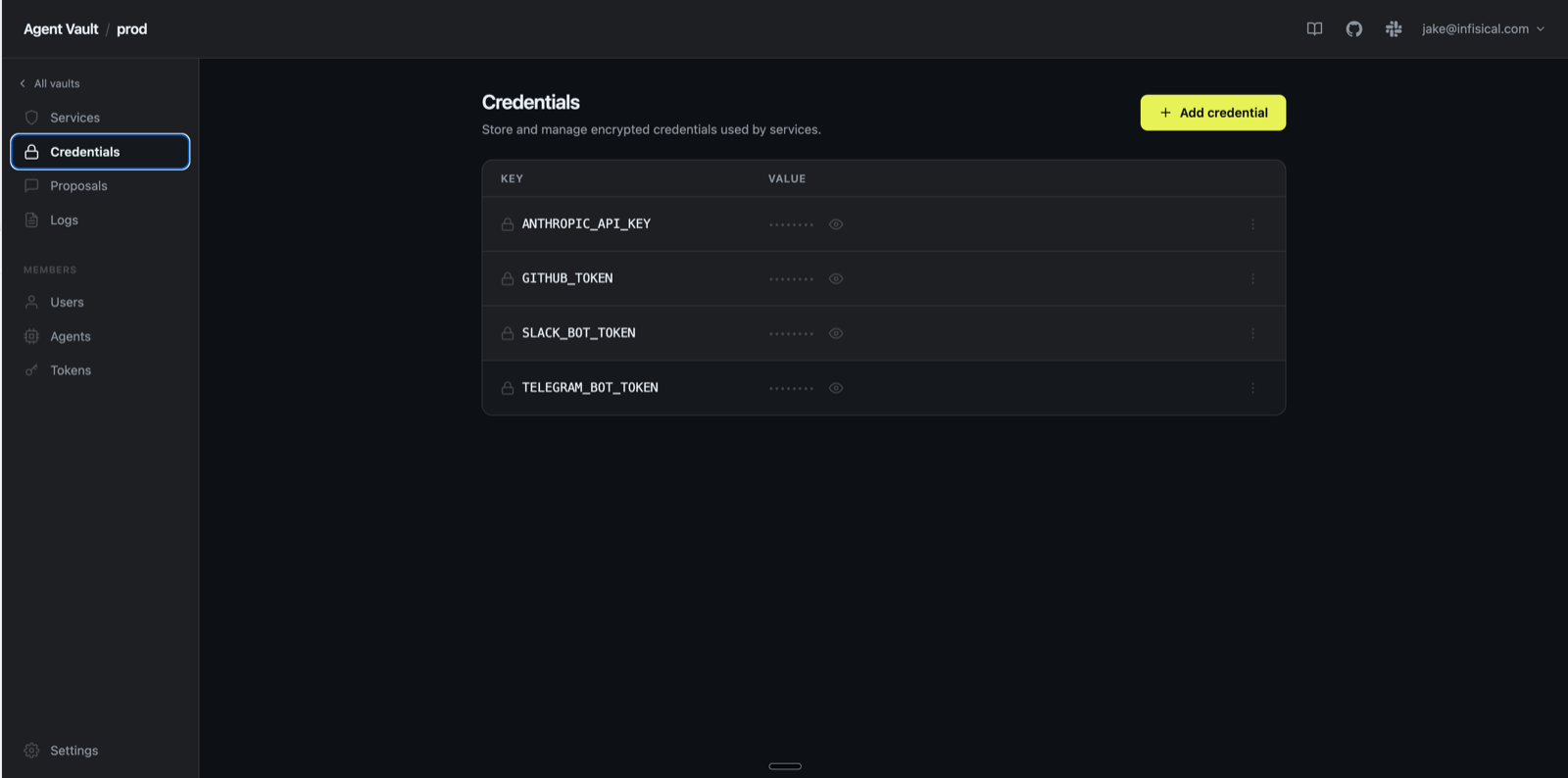Click the prod vault breadcrumb
The height and width of the screenshot is (778, 1568).
point(131,29)
